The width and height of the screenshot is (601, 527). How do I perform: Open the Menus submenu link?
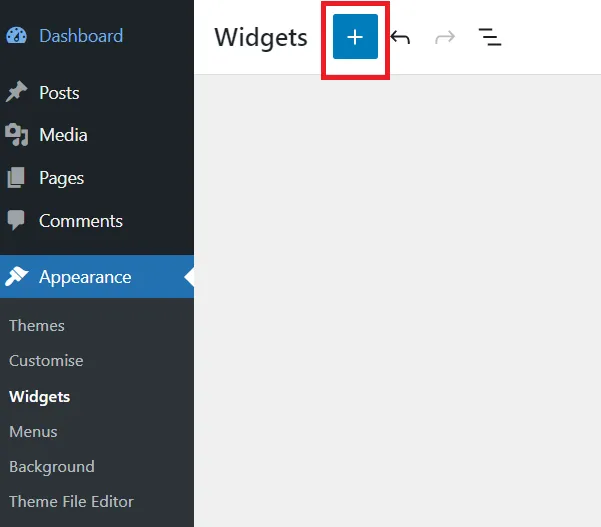33,432
